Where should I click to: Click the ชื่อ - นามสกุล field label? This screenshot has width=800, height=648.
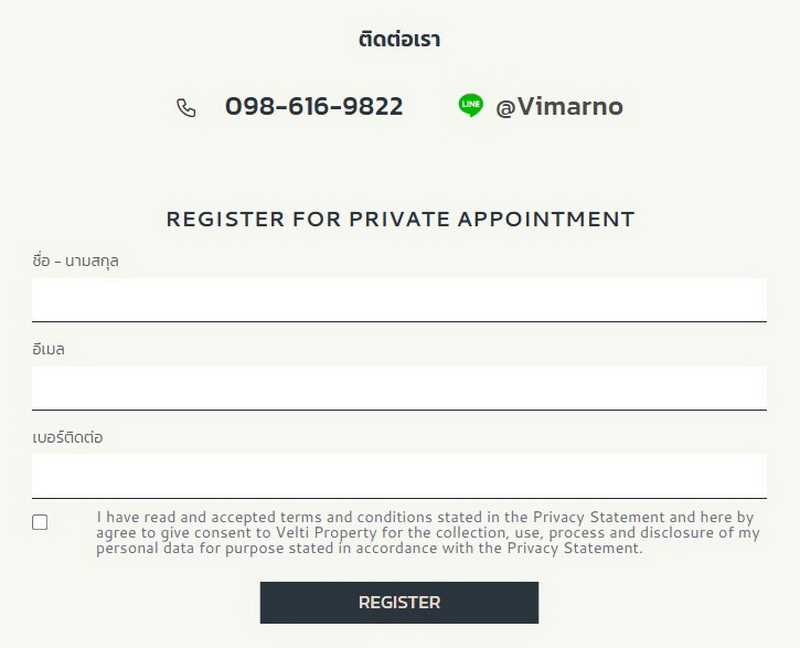click(76, 261)
